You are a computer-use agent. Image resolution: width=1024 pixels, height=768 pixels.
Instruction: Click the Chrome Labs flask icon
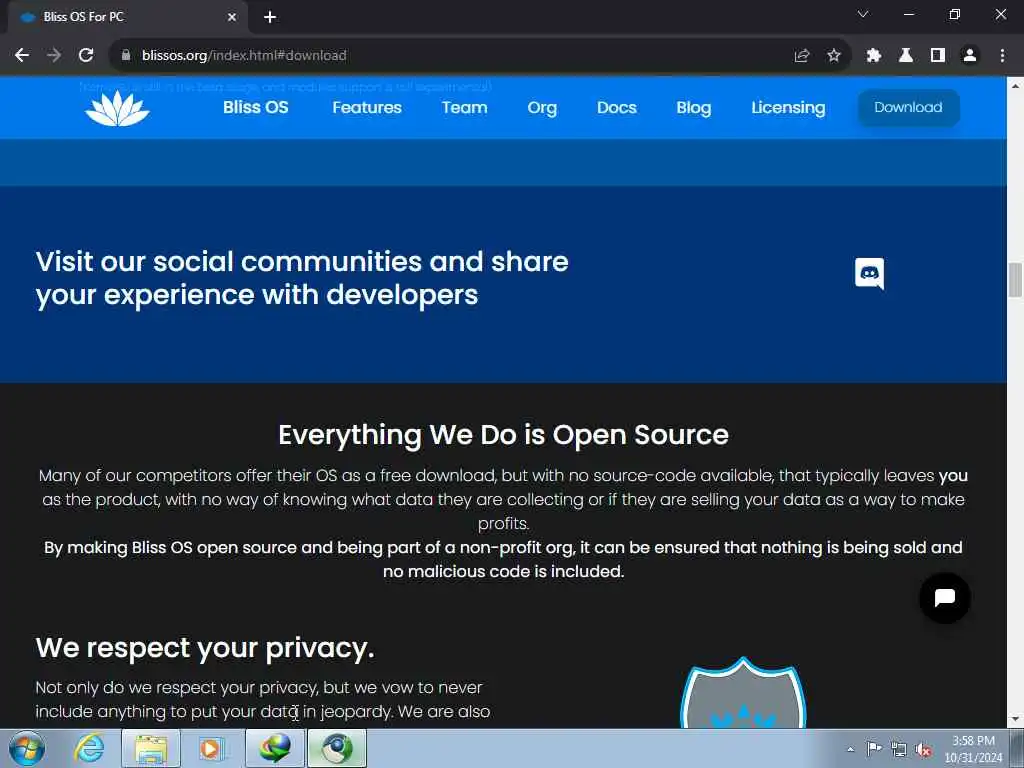(906, 56)
